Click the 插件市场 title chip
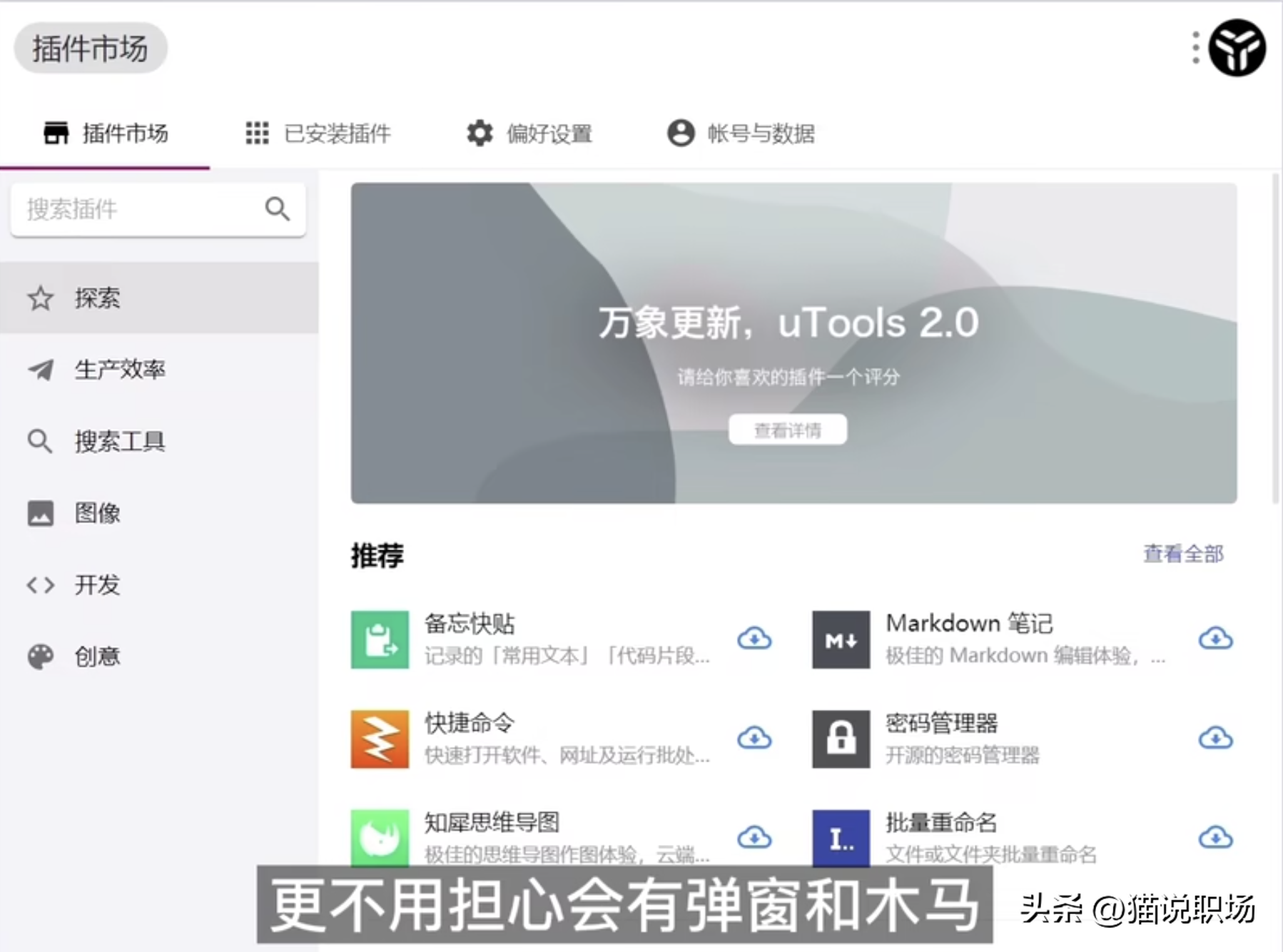Image resolution: width=1283 pixels, height=952 pixels. click(x=91, y=49)
